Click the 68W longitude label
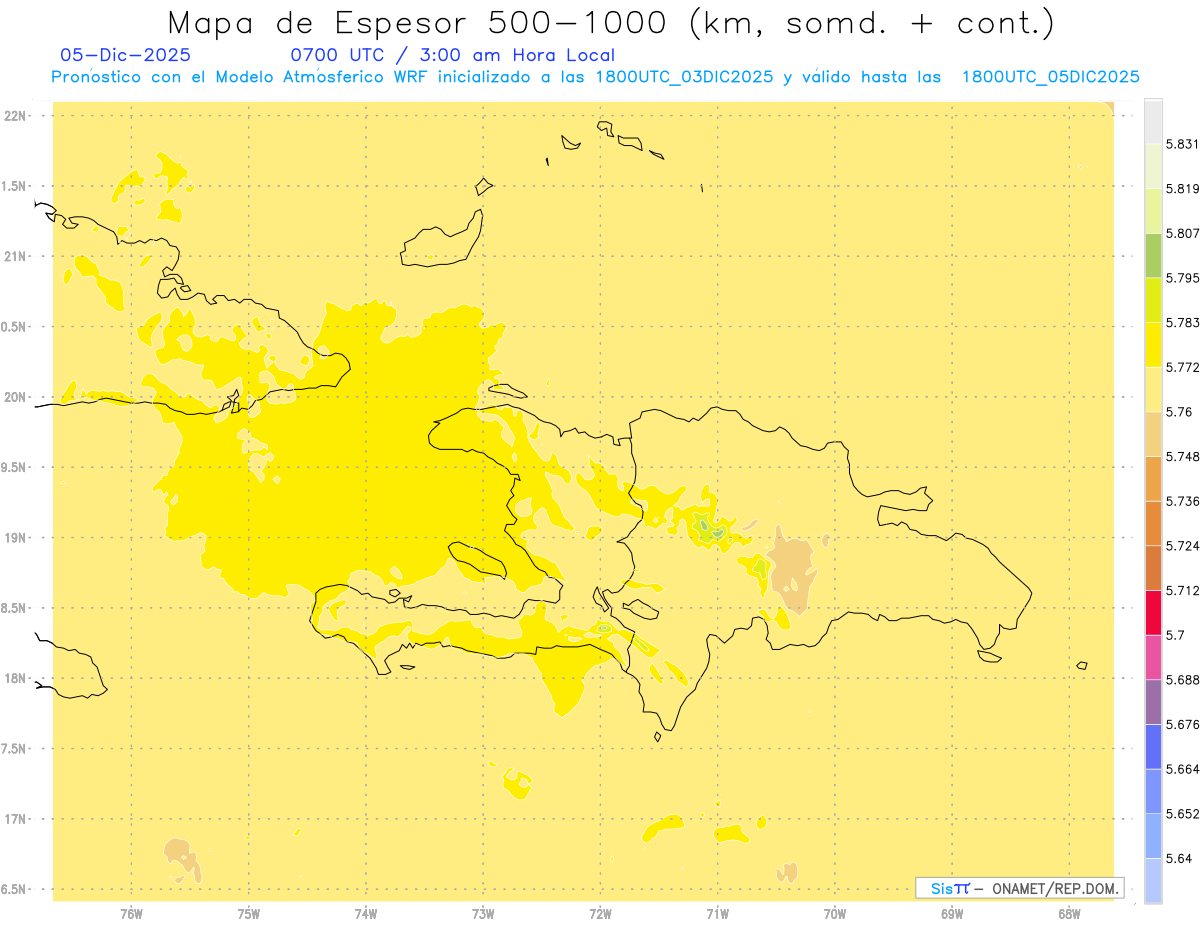Viewport: 1200px width, 927px height. click(1069, 914)
